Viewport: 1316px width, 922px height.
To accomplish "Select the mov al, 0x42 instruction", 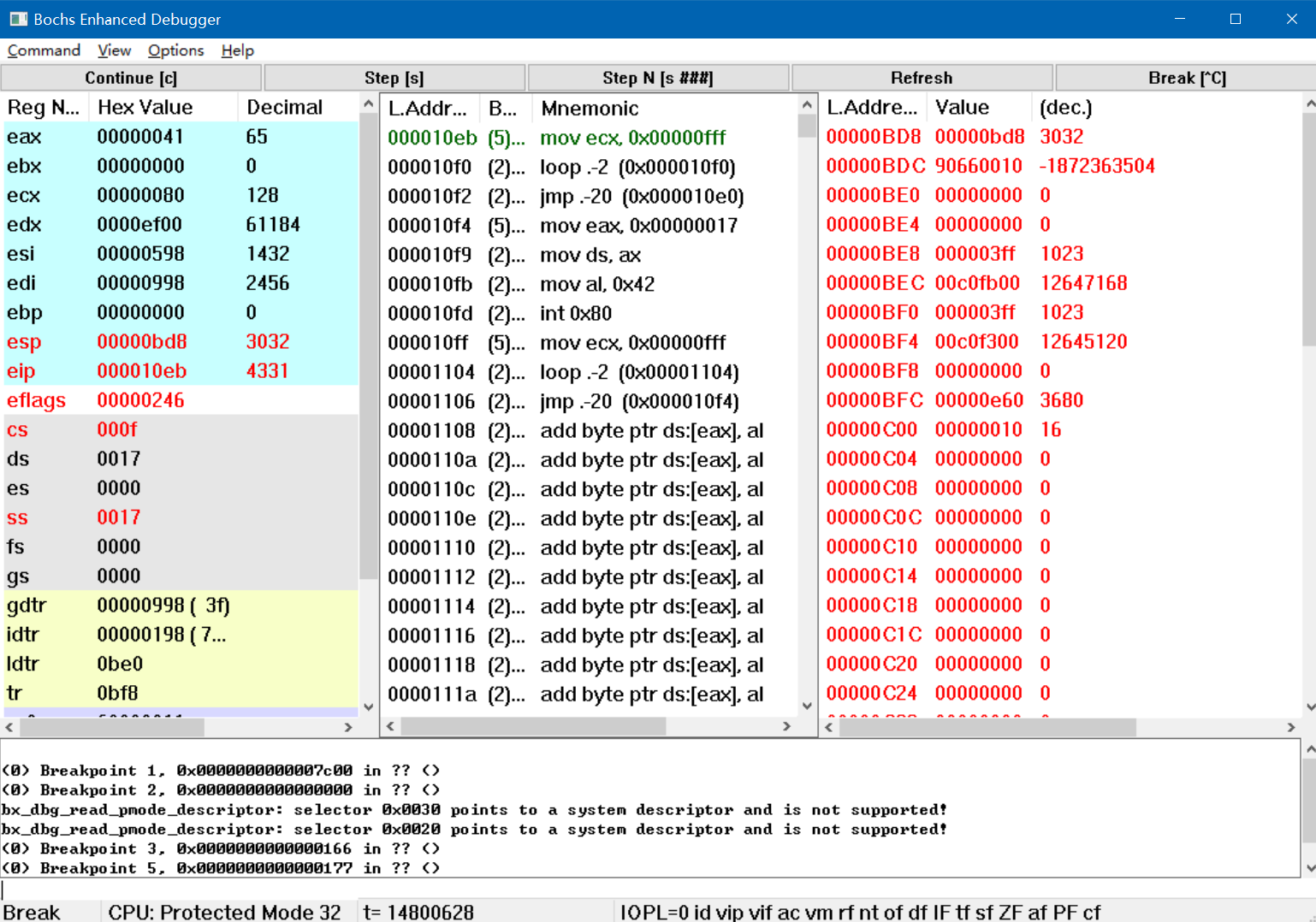I will (590, 284).
